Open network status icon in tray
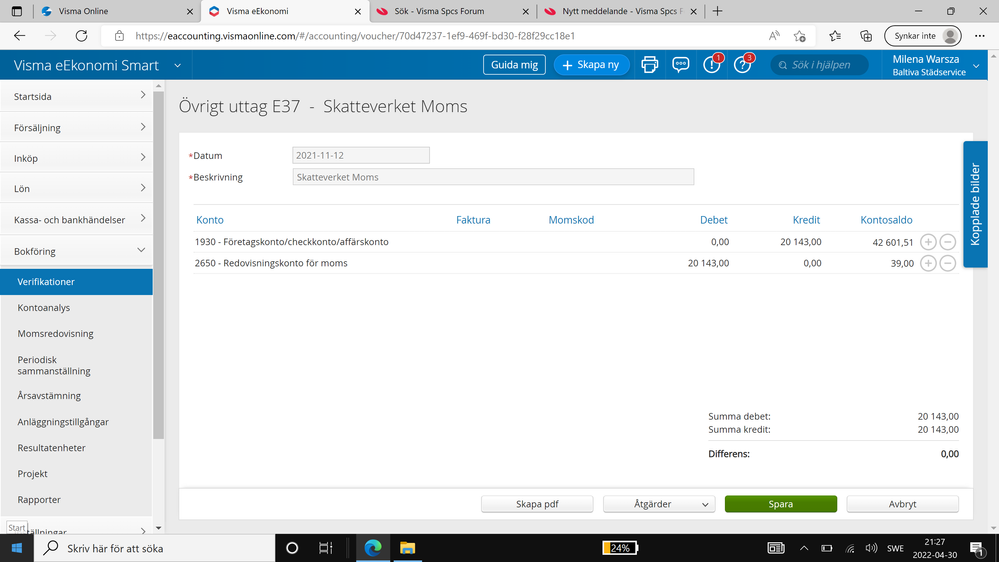Image resolution: width=999 pixels, height=562 pixels. click(x=849, y=548)
